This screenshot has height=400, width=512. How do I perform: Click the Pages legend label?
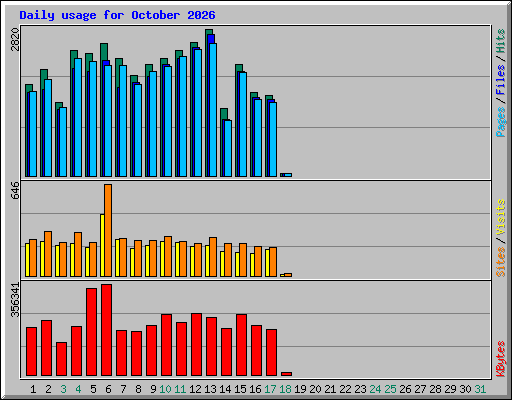pos(501,122)
